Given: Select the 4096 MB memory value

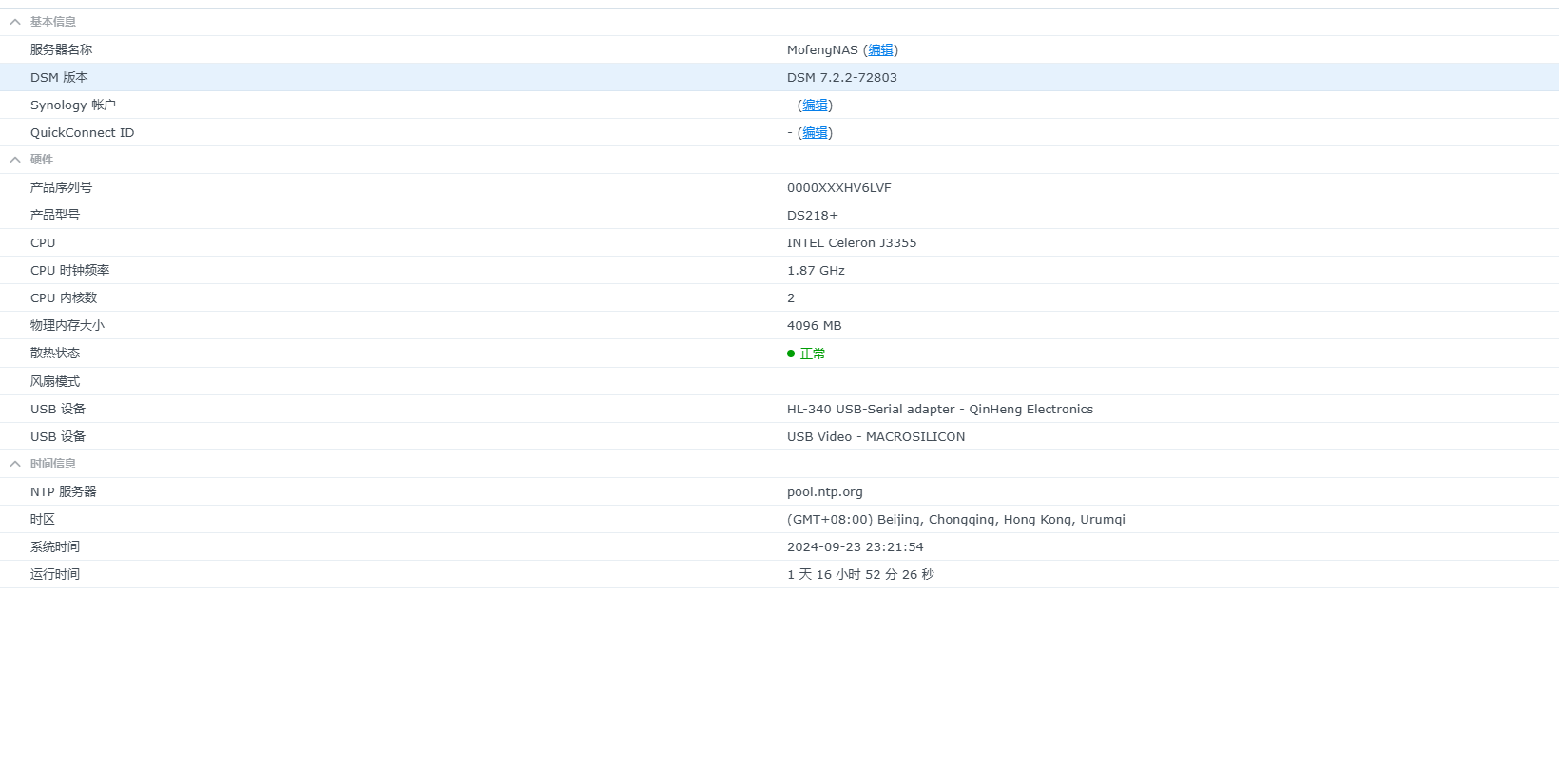Looking at the screenshot, I should pyautogui.click(x=814, y=326).
